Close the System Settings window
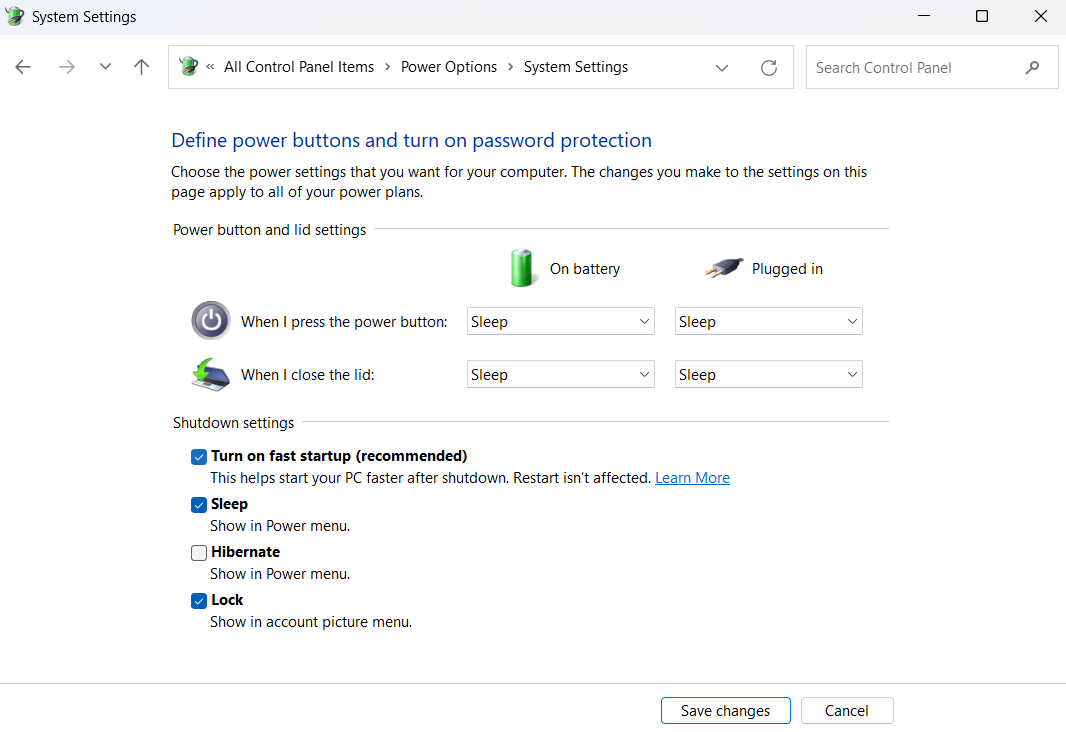This screenshot has height=732, width=1066. pyautogui.click(x=1041, y=16)
